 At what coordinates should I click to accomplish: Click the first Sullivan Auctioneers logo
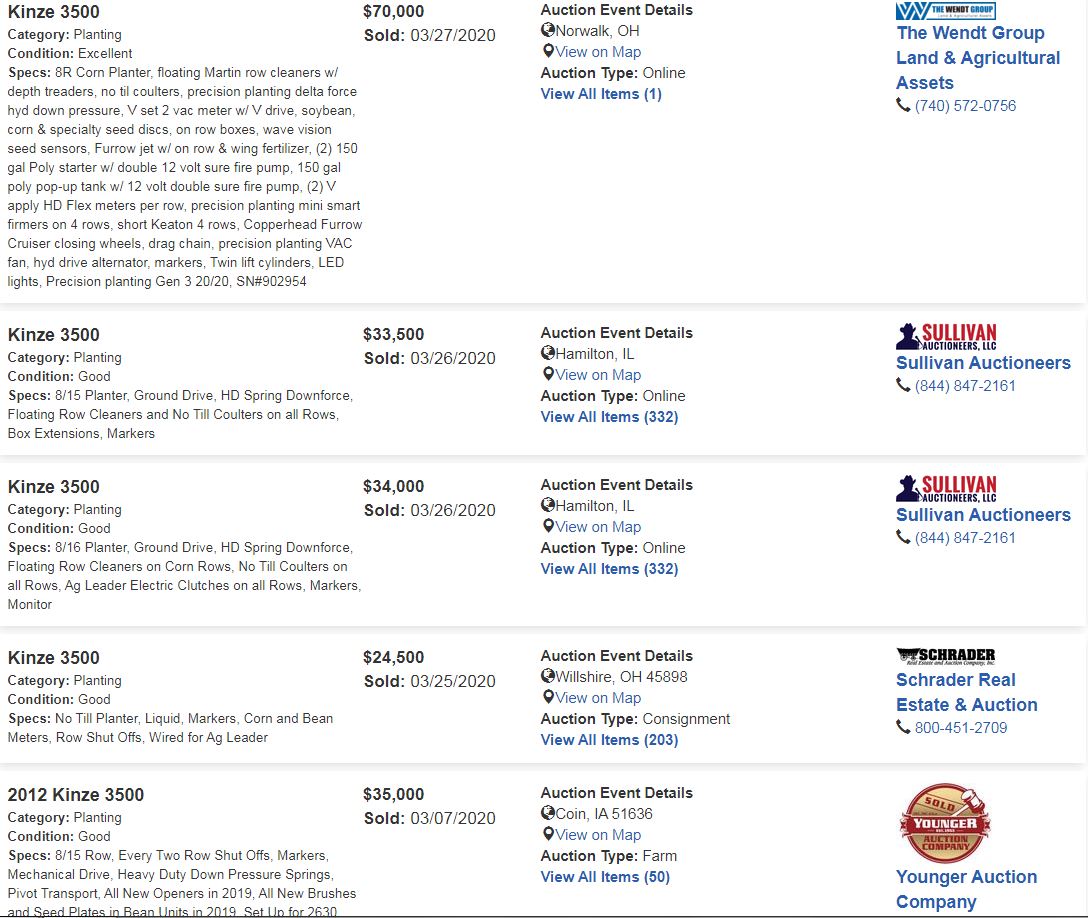pyautogui.click(x=946, y=337)
